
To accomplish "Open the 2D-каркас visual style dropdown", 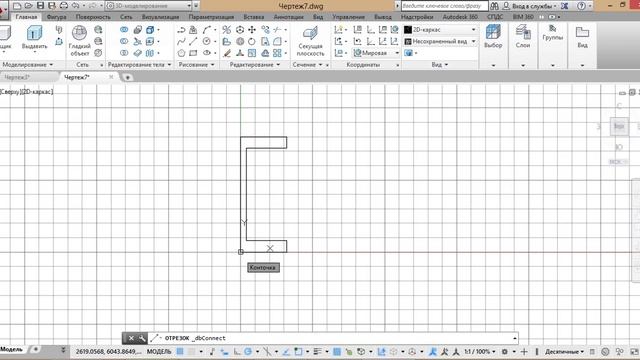I will pos(440,30).
